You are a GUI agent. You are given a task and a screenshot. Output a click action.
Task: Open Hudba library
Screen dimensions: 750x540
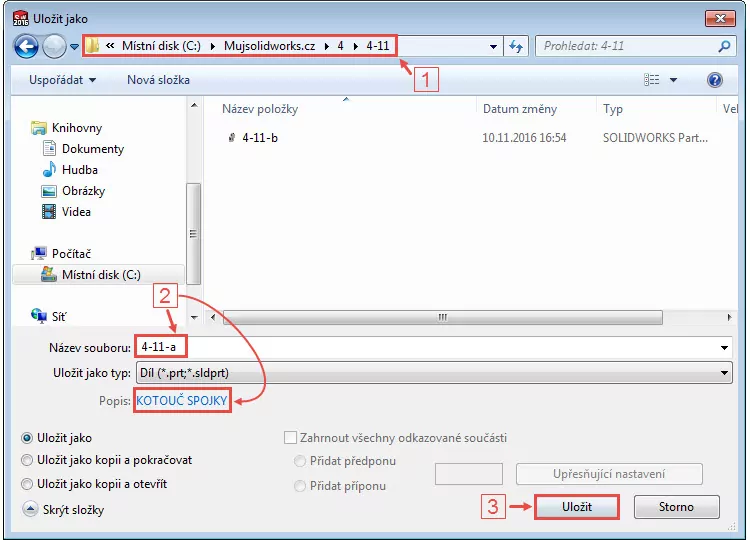click(80, 170)
